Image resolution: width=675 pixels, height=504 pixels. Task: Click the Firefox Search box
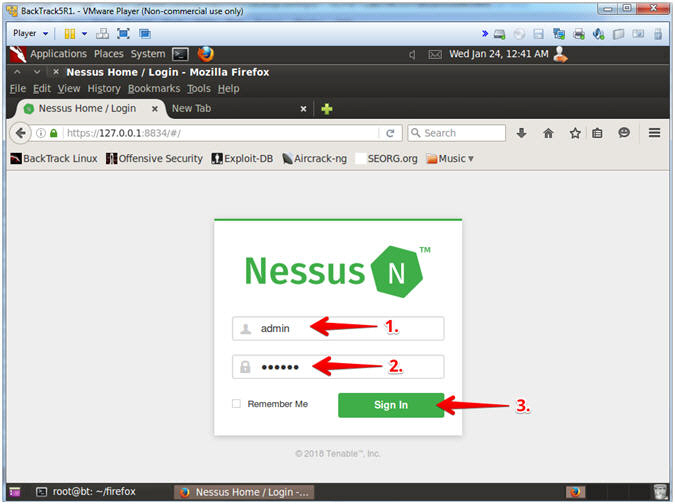457,133
